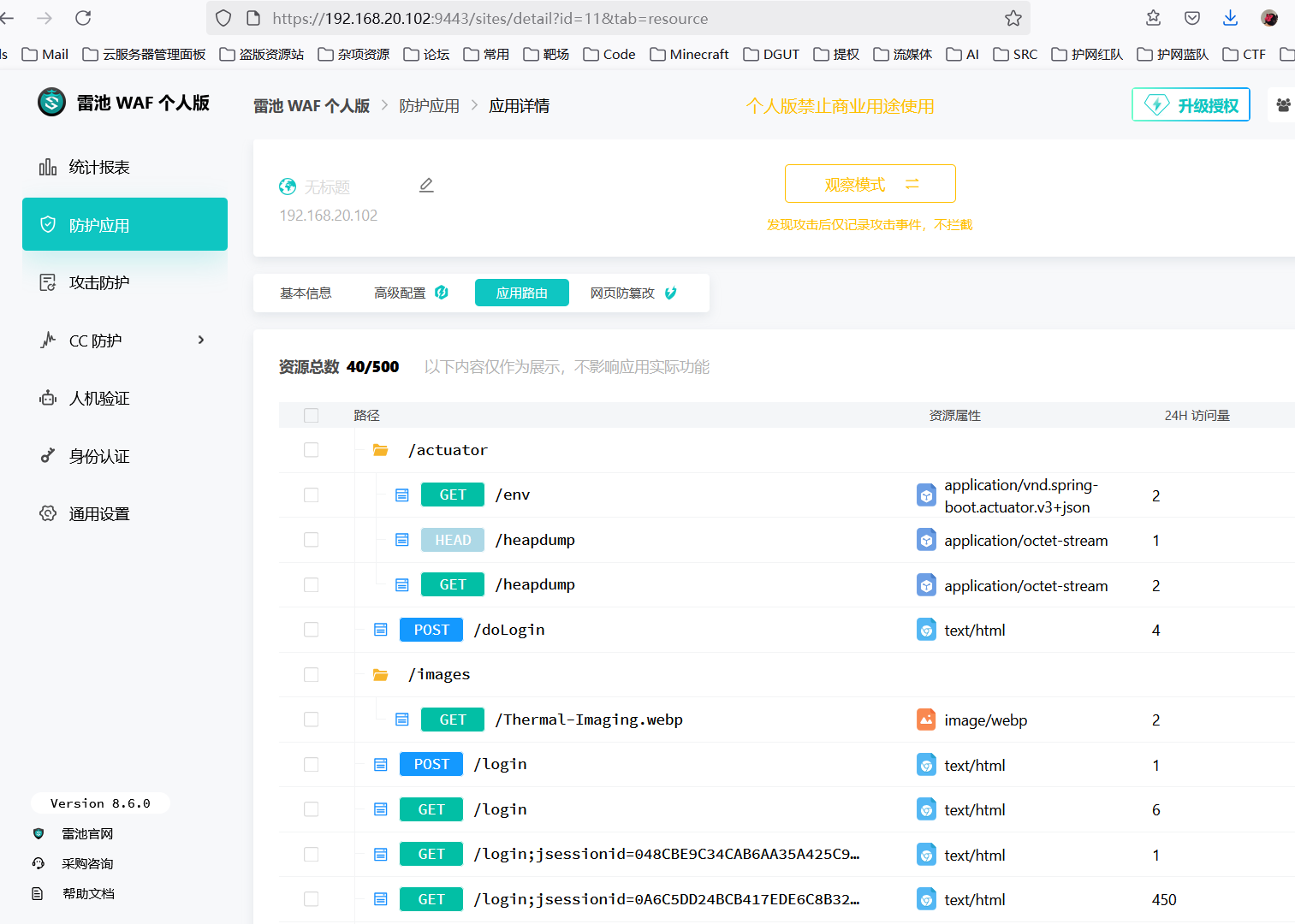This screenshot has height=924, width=1295.
Task: Click the /actuator folder icon
Action: point(381,450)
